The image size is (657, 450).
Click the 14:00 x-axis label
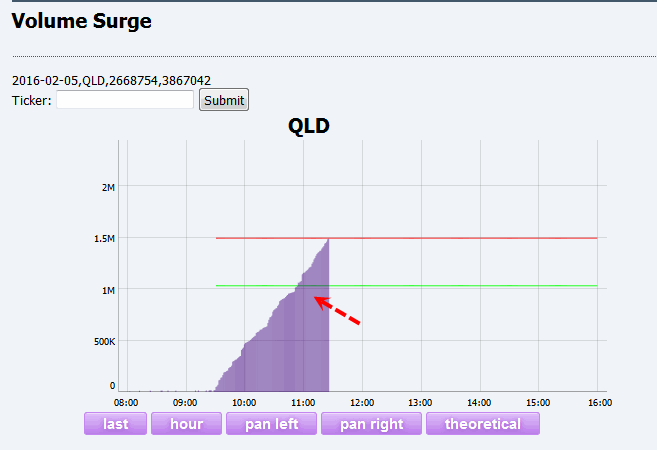[x=479, y=403]
